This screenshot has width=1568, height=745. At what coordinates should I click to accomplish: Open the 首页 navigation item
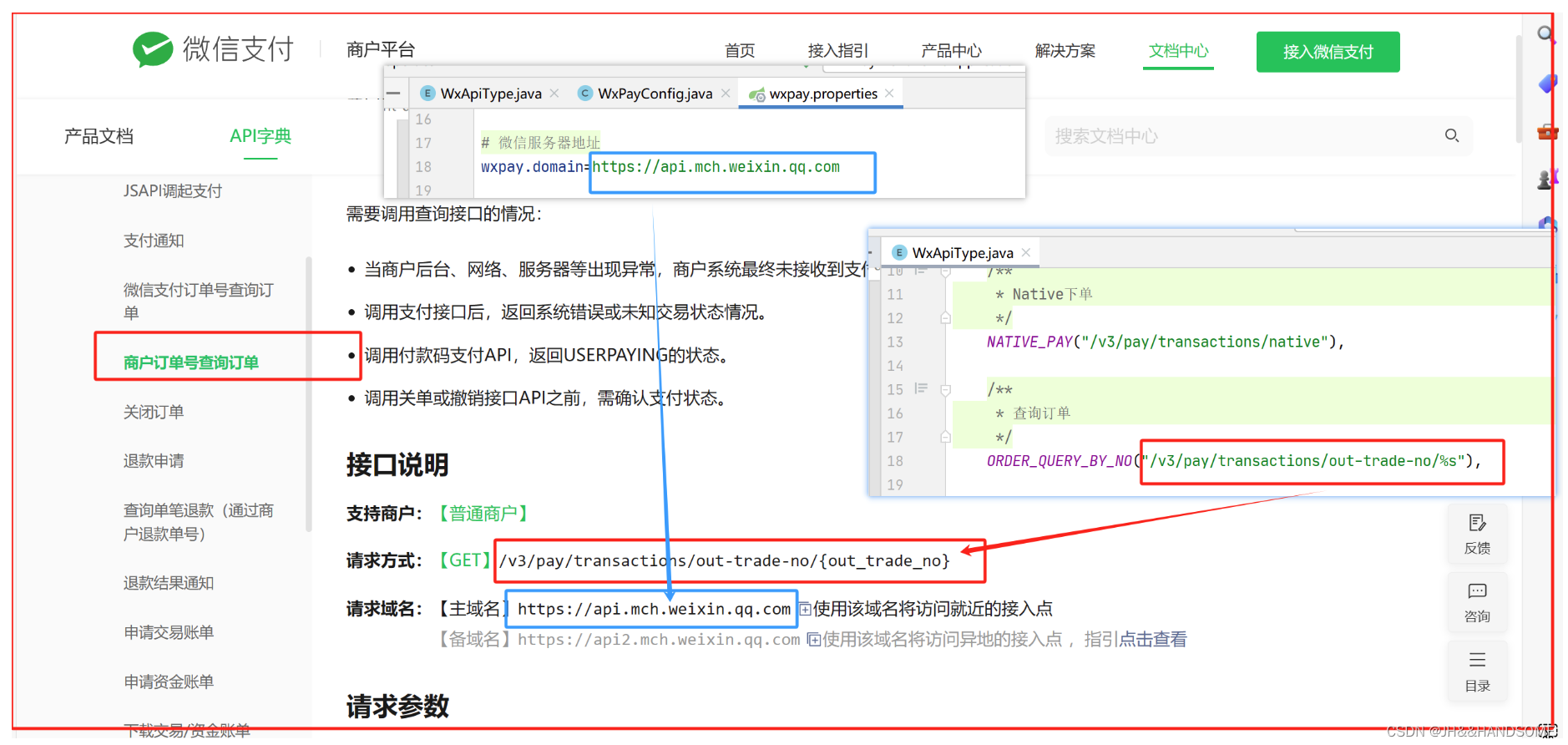[740, 51]
